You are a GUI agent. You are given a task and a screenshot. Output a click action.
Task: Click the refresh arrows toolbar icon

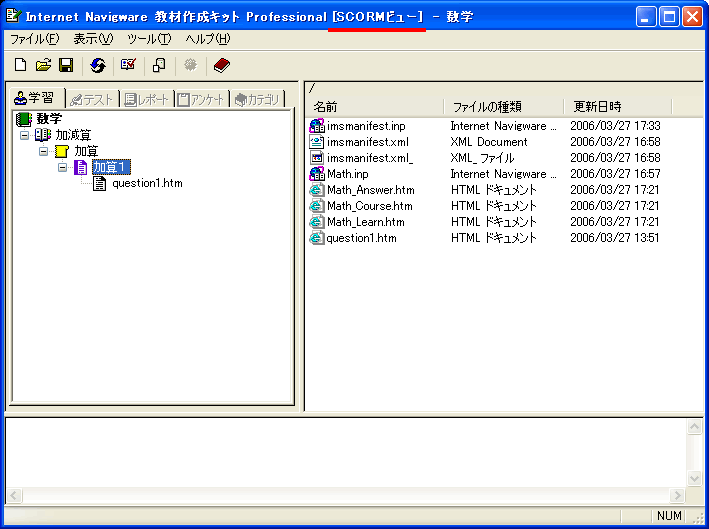coord(98,65)
